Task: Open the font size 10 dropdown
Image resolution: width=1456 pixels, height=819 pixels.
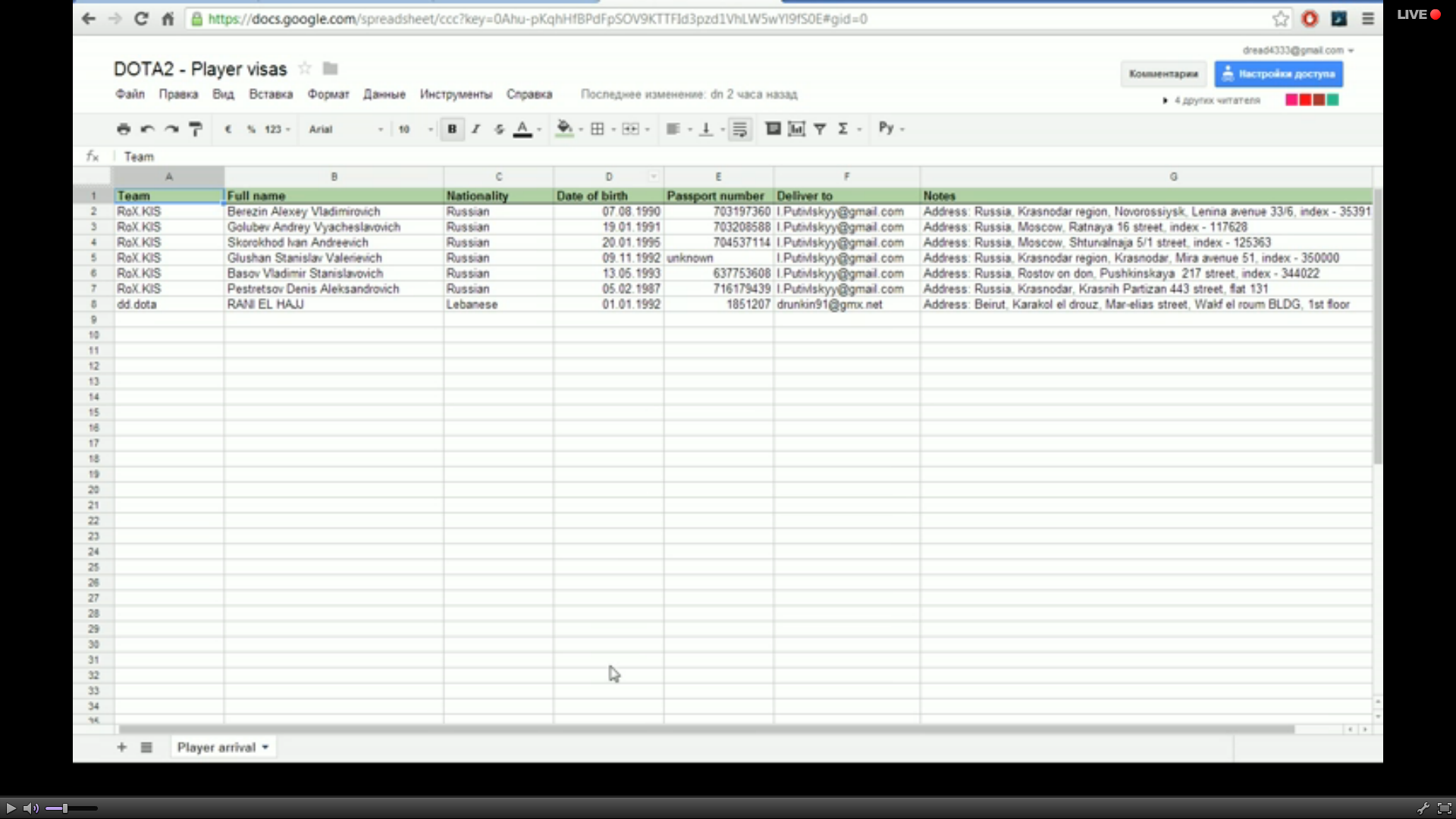Action: coord(414,129)
